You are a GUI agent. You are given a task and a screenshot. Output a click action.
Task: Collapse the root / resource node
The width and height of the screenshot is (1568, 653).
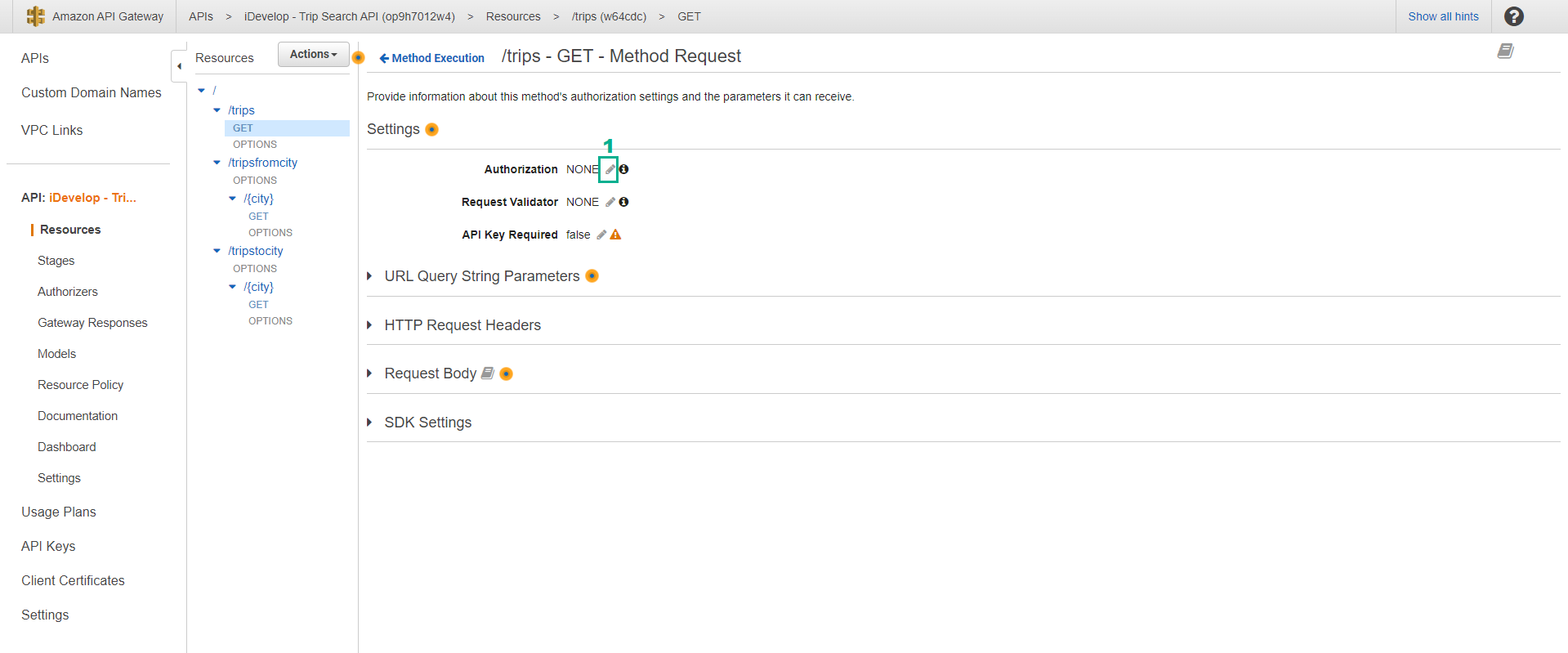(202, 91)
